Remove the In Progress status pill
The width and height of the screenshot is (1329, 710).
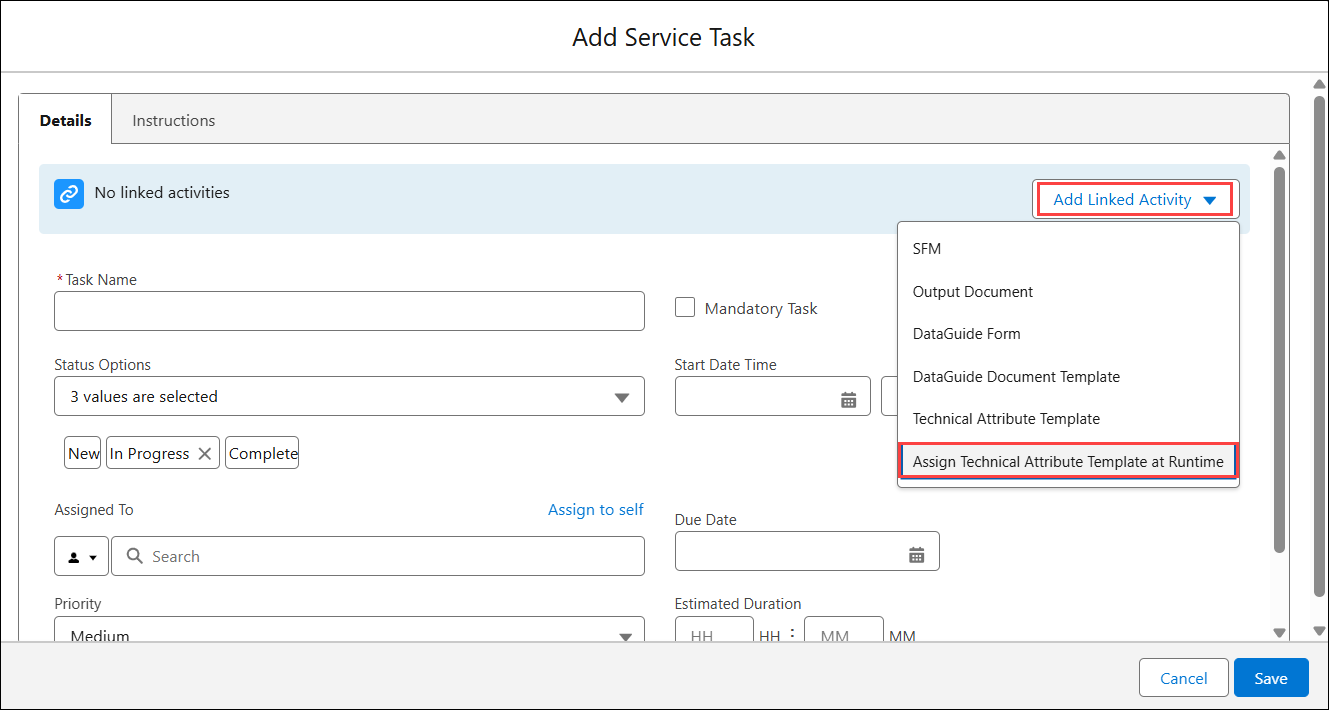tap(205, 454)
